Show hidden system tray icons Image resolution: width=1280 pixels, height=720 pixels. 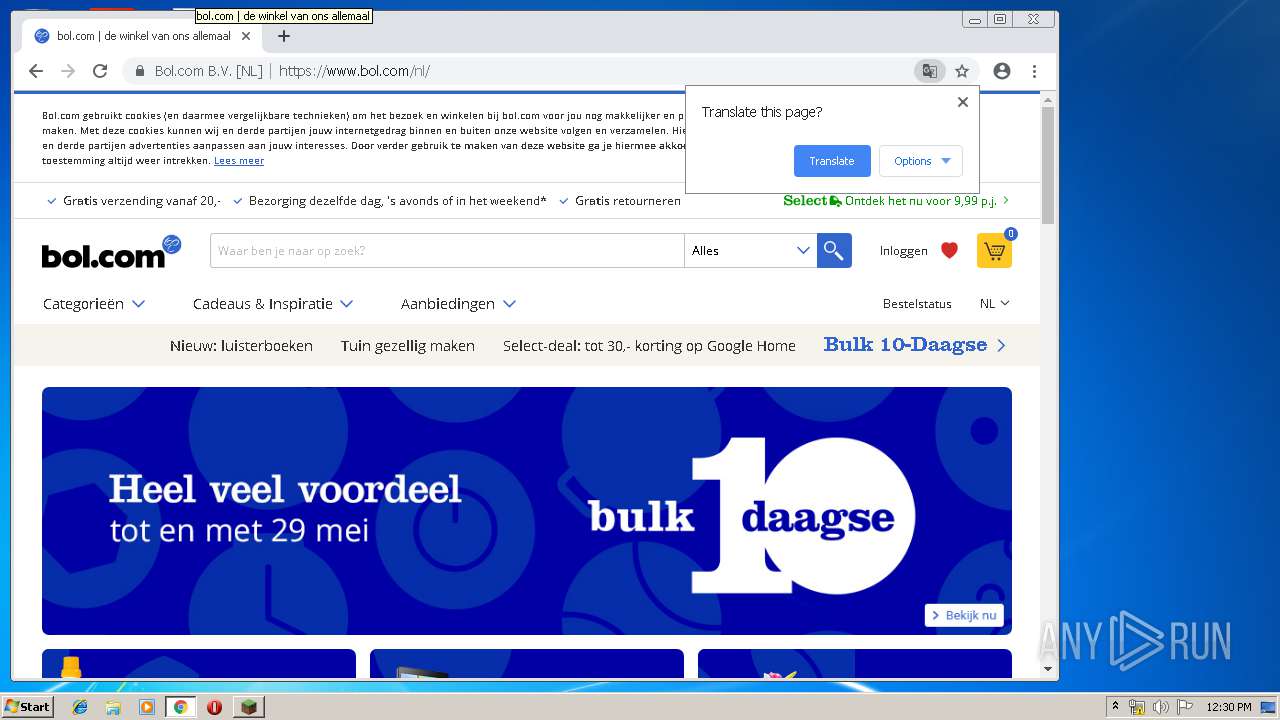tap(1116, 707)
